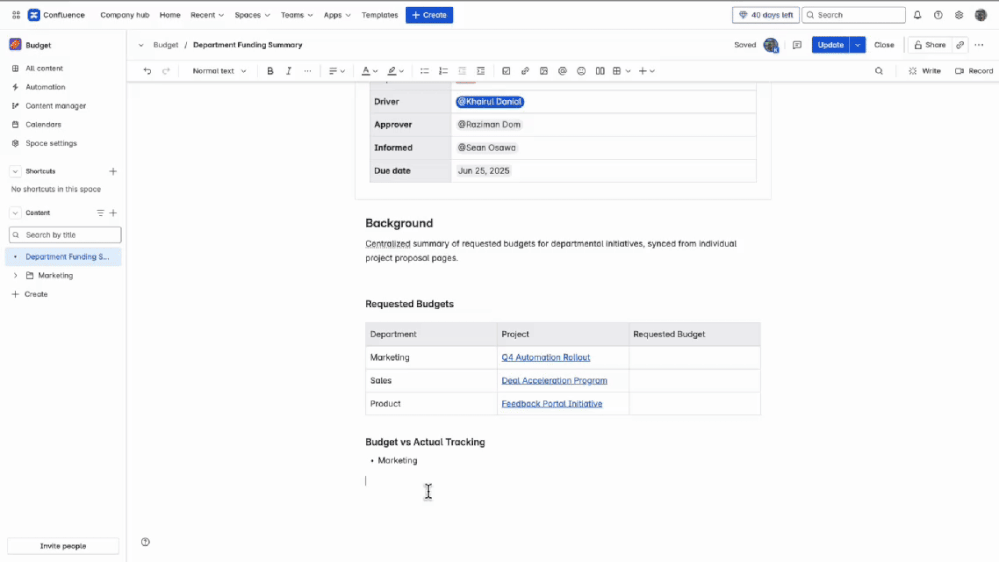Click the 40 days left trial button

click(765, 15)
